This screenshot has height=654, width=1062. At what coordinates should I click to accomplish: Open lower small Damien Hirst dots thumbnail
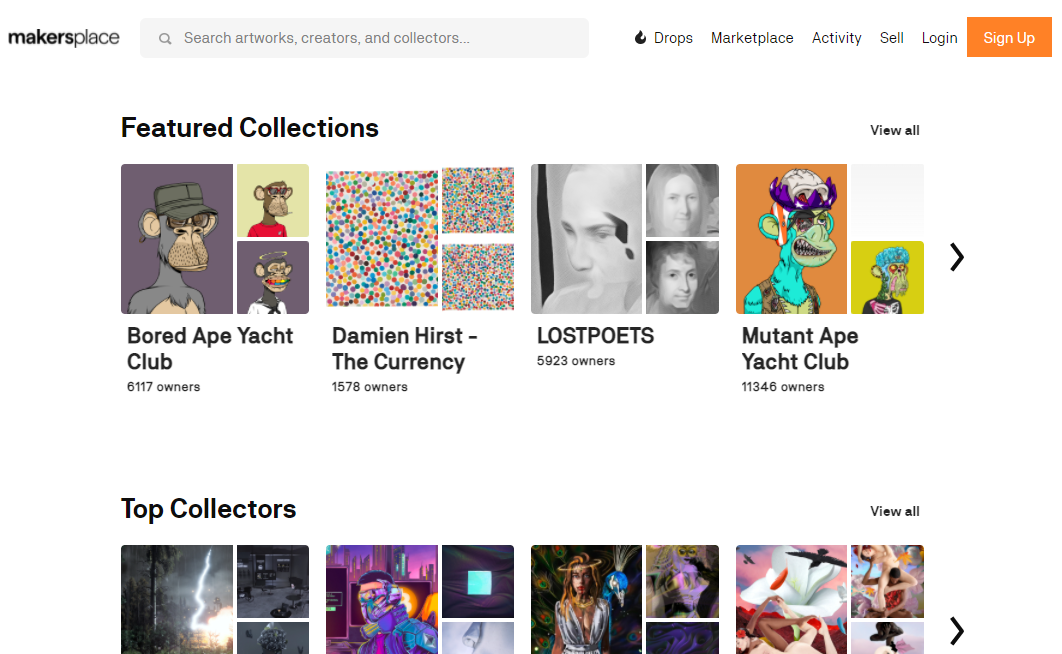[478, 277]
